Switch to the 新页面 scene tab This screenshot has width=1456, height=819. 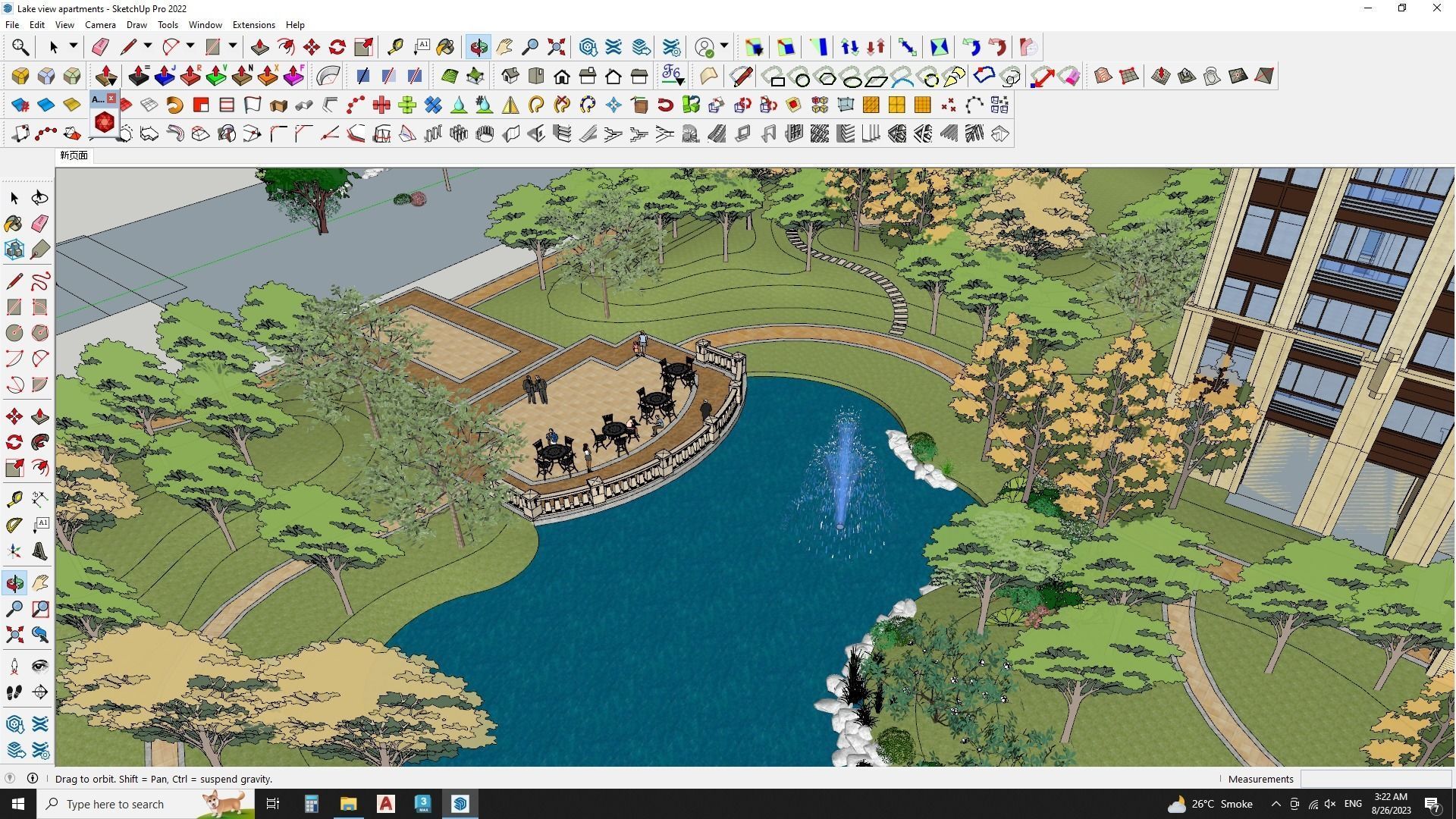pos(74,155)
